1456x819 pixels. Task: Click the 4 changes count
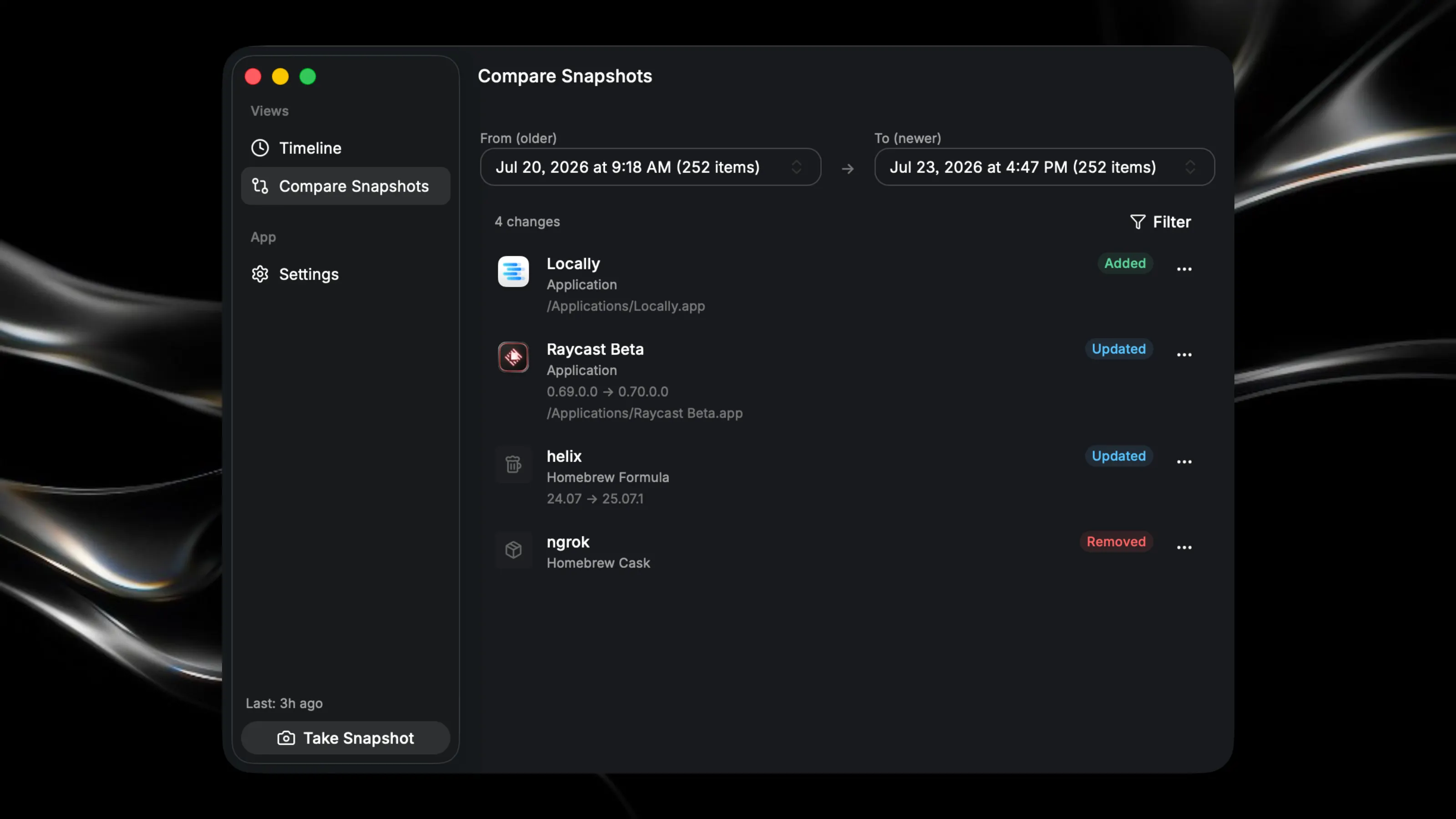(527, 222)
